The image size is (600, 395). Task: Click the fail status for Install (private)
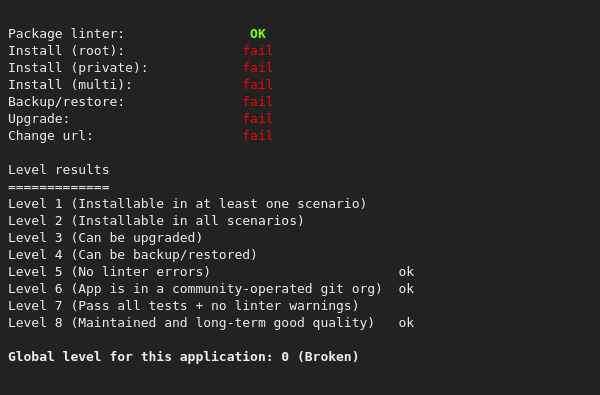click(x=258, y=67)
